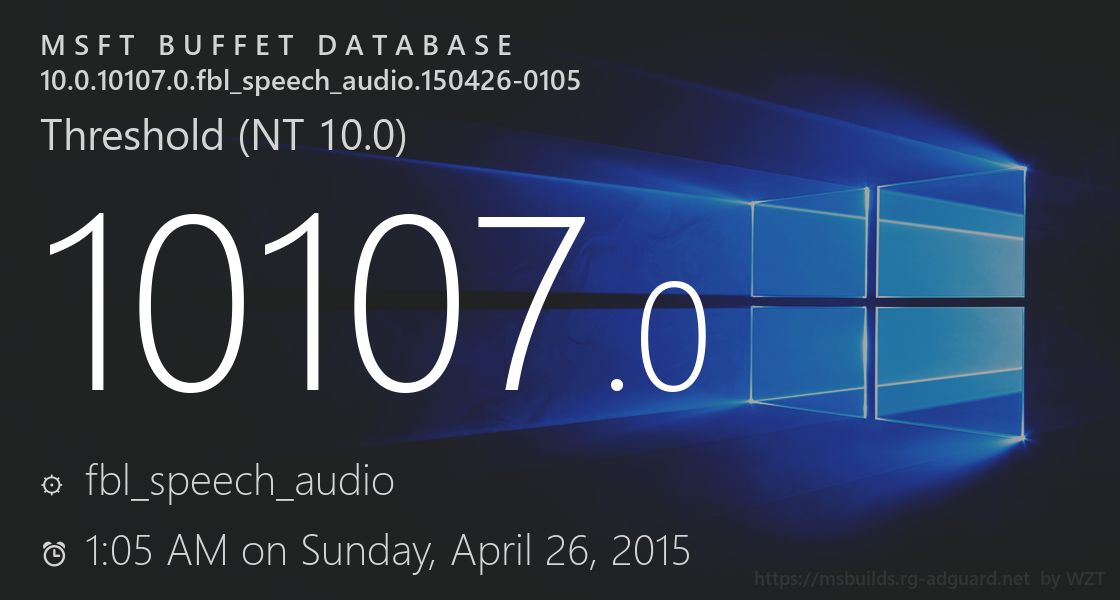Select build string 10.0.10107.0.fbl_speech_audio.150426-0105
The image size is (1120, 600).
tap(311, 81)
